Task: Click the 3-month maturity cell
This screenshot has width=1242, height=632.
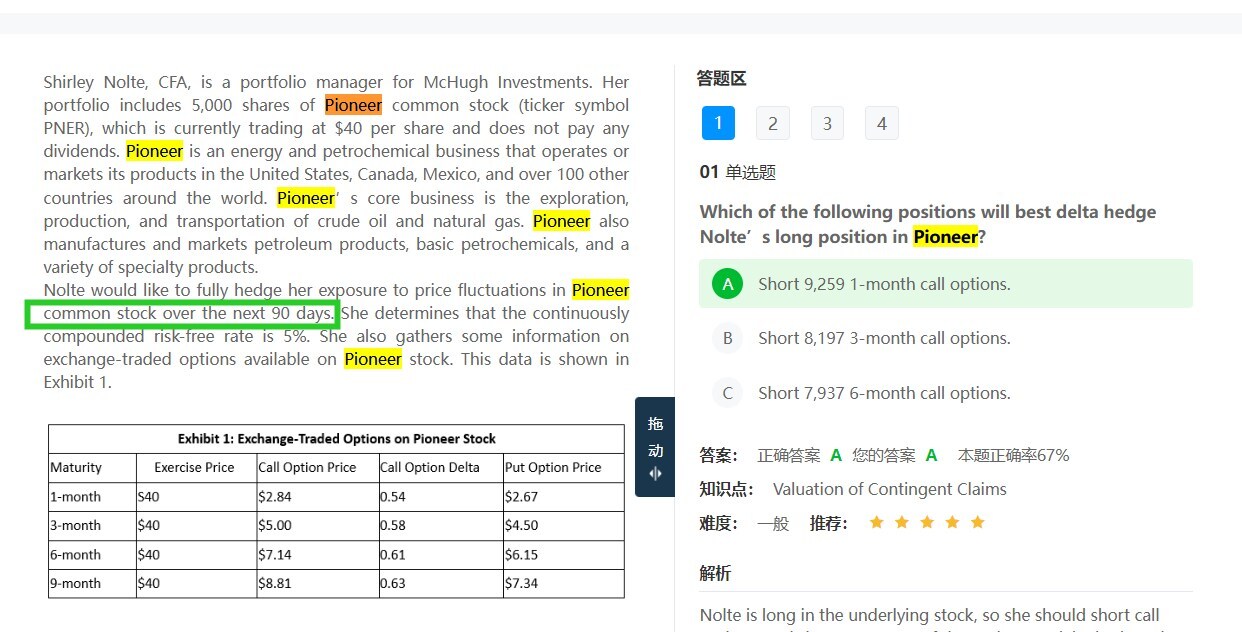Action: click(92, 526)
